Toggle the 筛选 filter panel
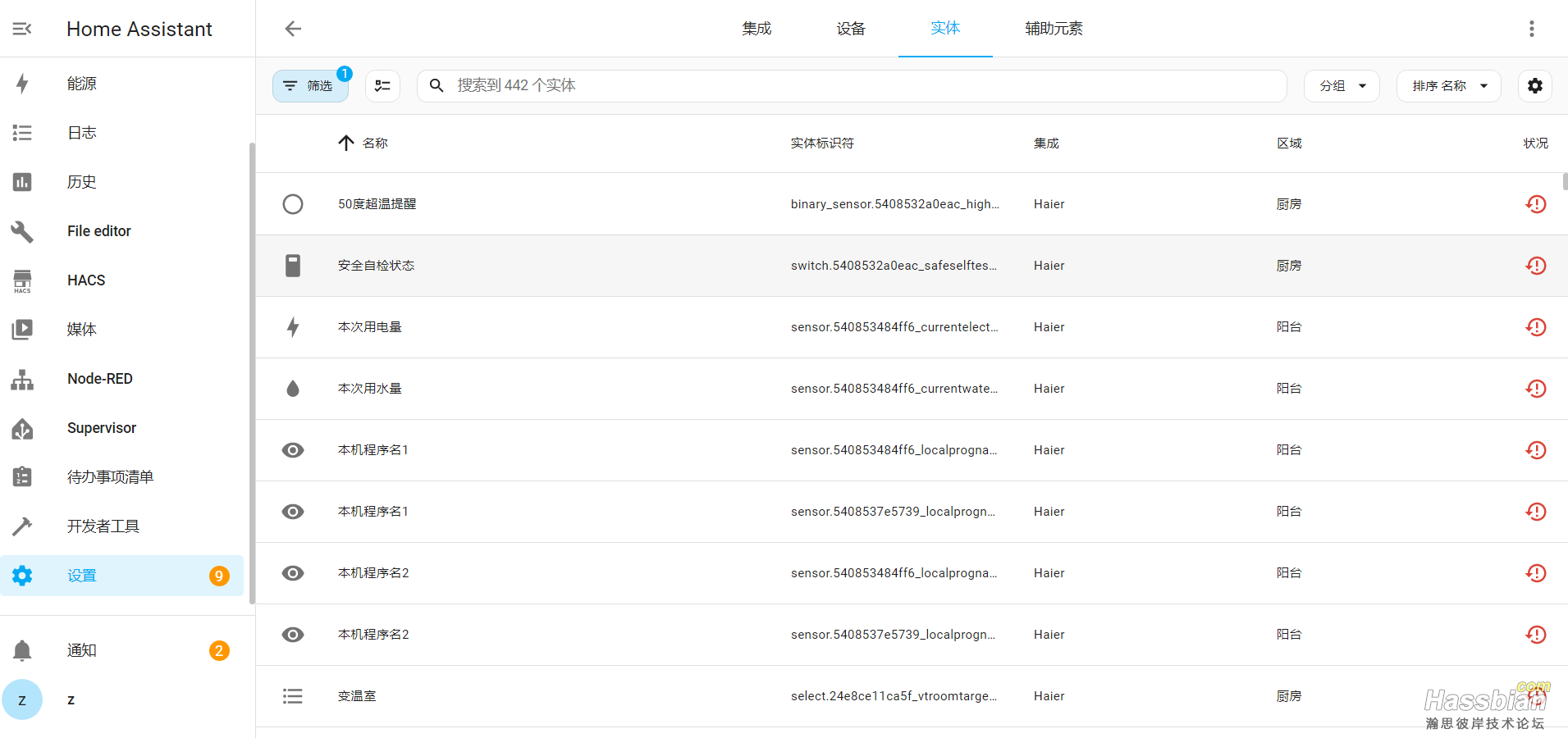1568x738 pixels. point(310,85)
